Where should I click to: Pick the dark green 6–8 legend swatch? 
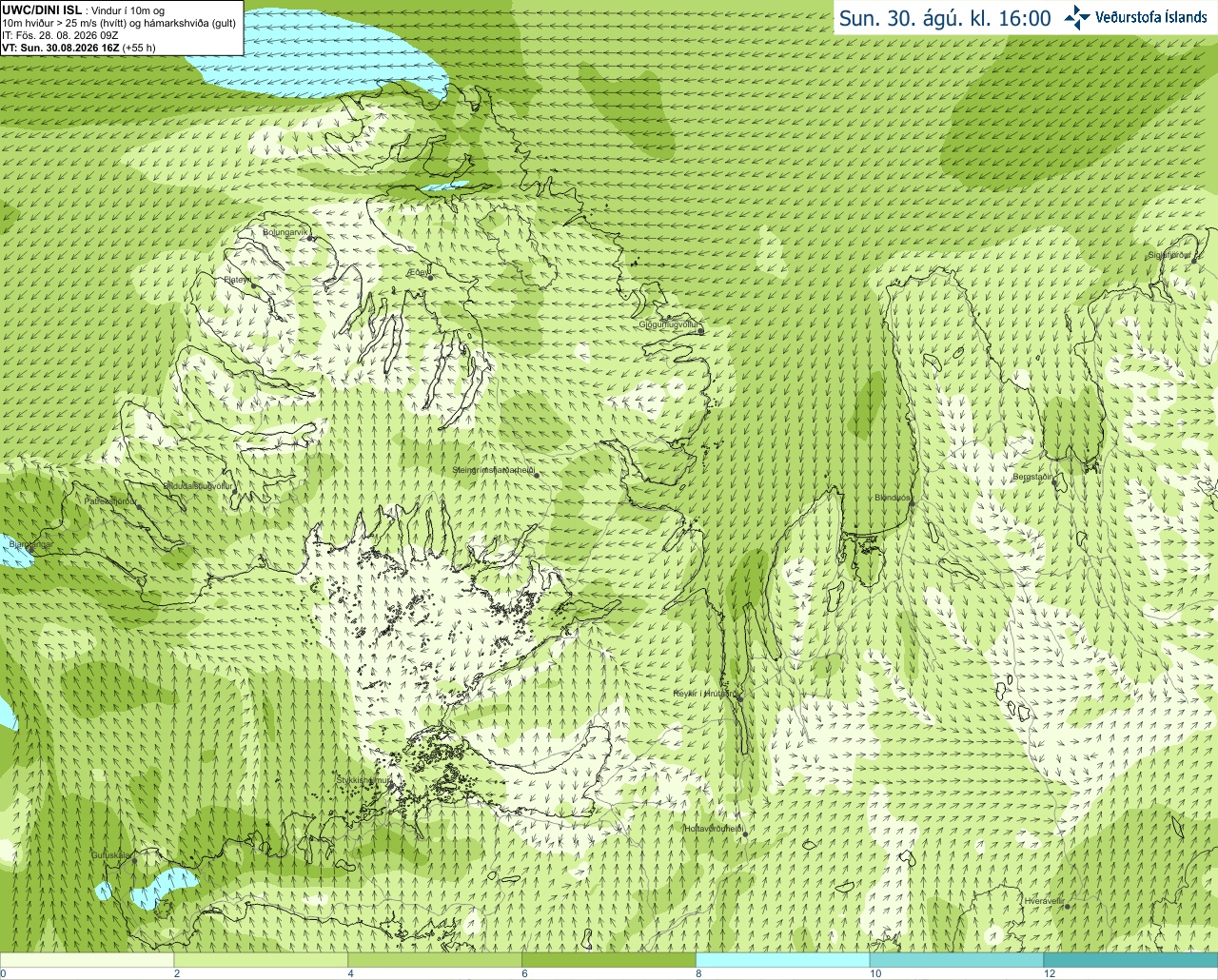click(x=609, y=960)
